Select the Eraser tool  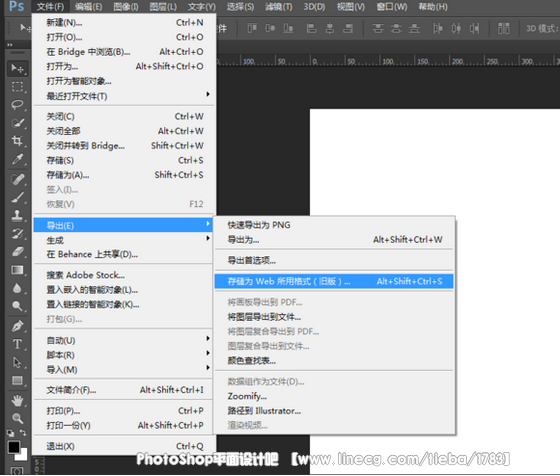(x=17, y=252)
